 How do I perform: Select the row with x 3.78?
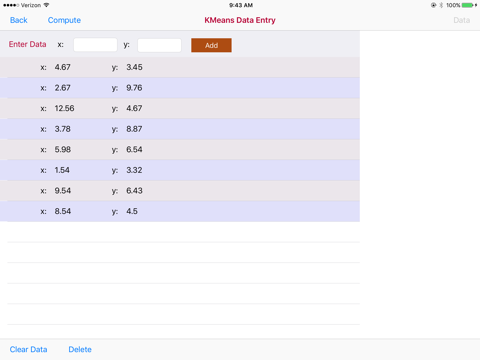(x=180, y=129)
